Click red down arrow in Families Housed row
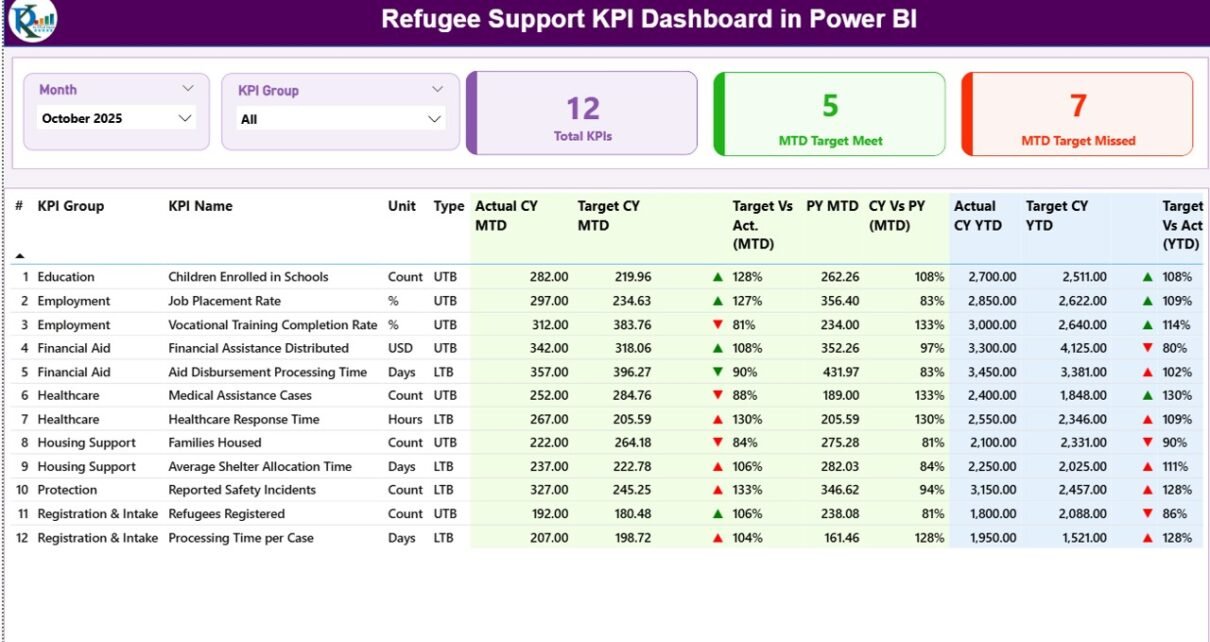Viewport: 1210px width, 642px height. [717, 443]
